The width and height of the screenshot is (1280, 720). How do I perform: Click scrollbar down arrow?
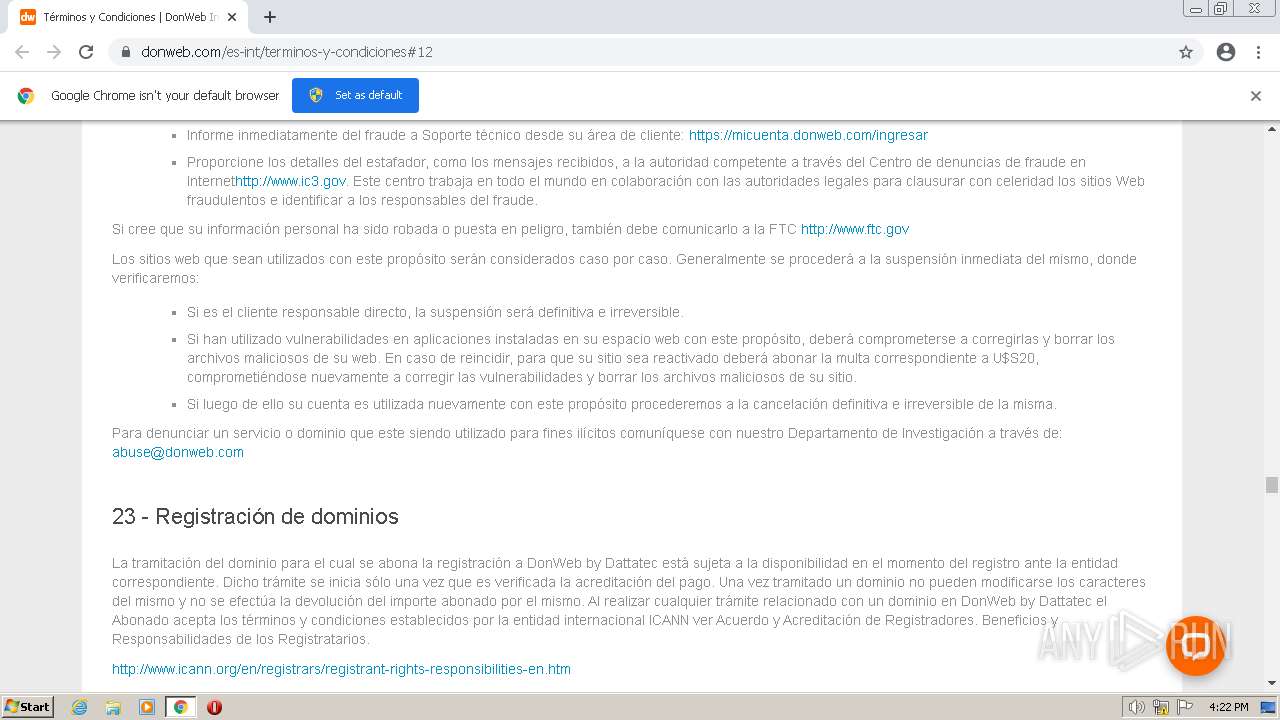(x=1272, y=683)
